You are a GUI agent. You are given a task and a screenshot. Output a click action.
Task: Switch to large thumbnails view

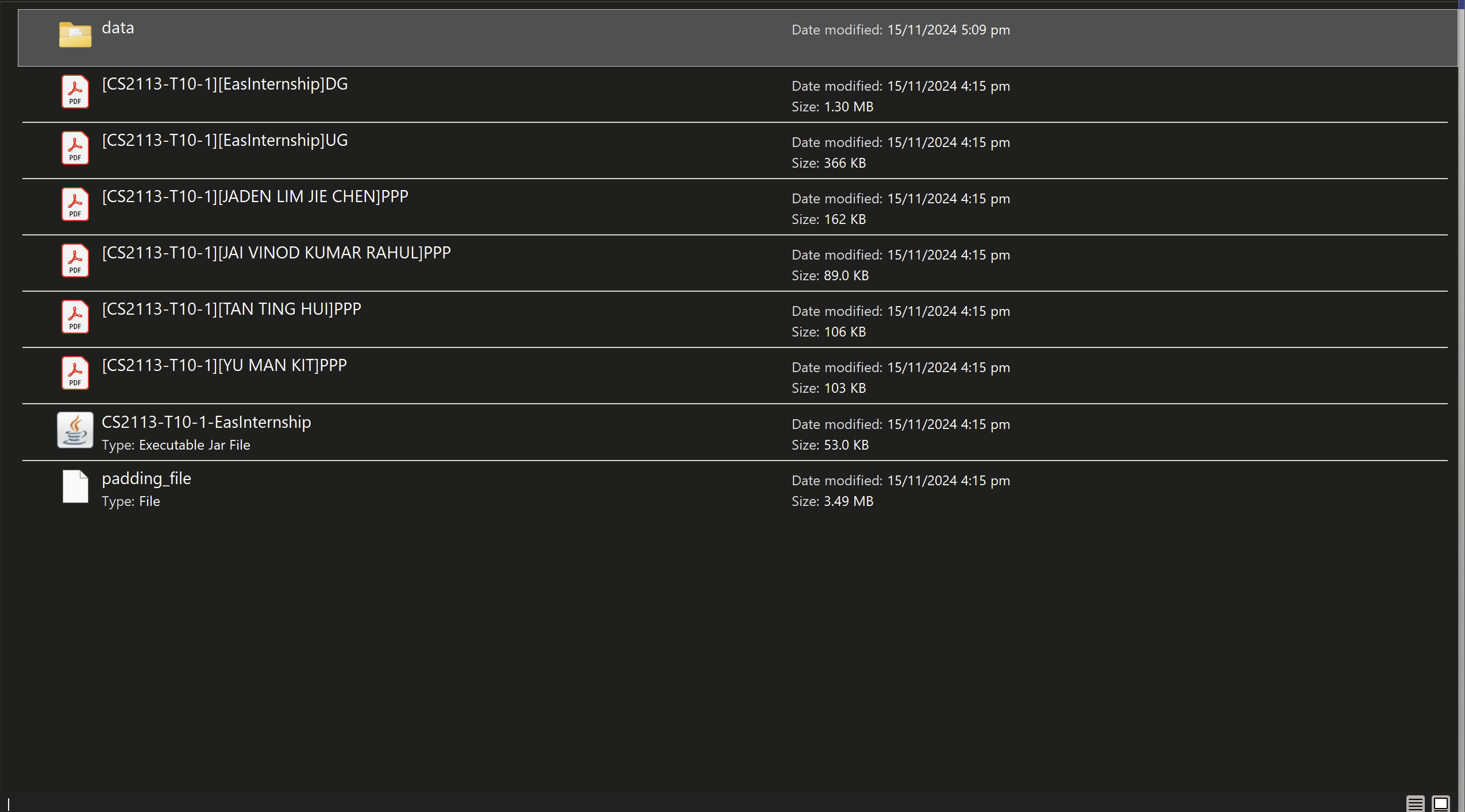[x=1440, y=803]
